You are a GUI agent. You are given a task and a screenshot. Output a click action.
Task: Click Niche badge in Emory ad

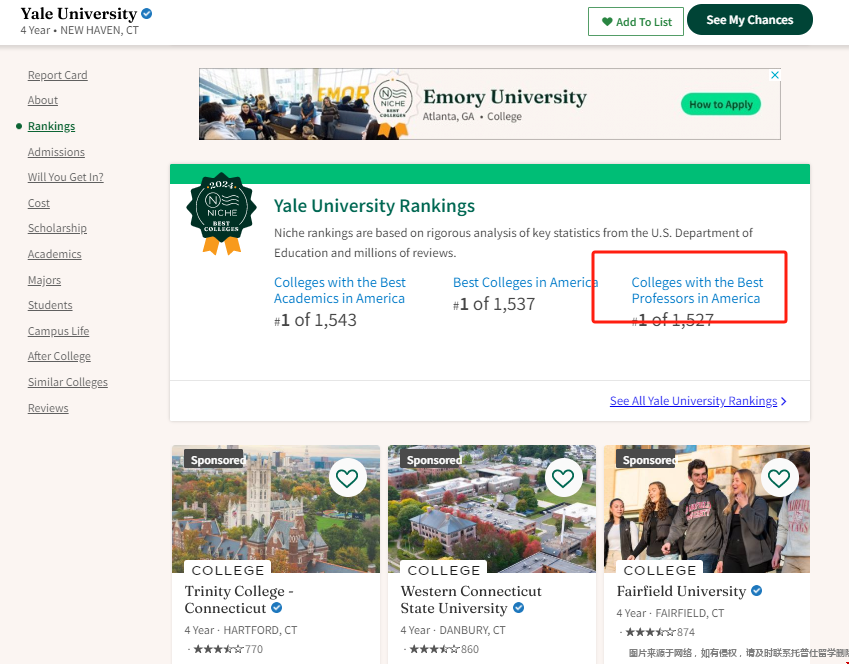click(393, 104)
